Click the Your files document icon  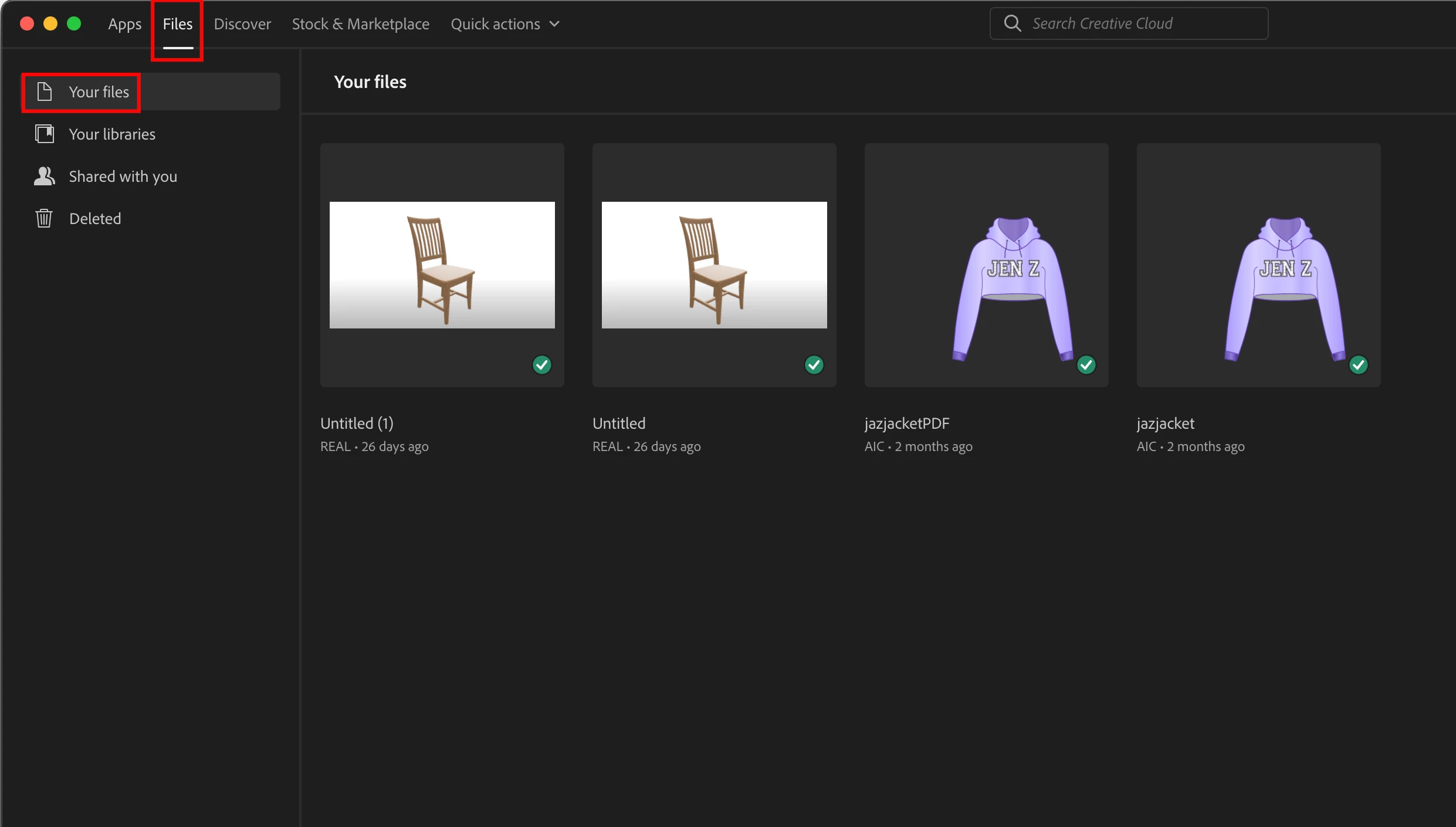pyautogui.click(x=45, y=91)
